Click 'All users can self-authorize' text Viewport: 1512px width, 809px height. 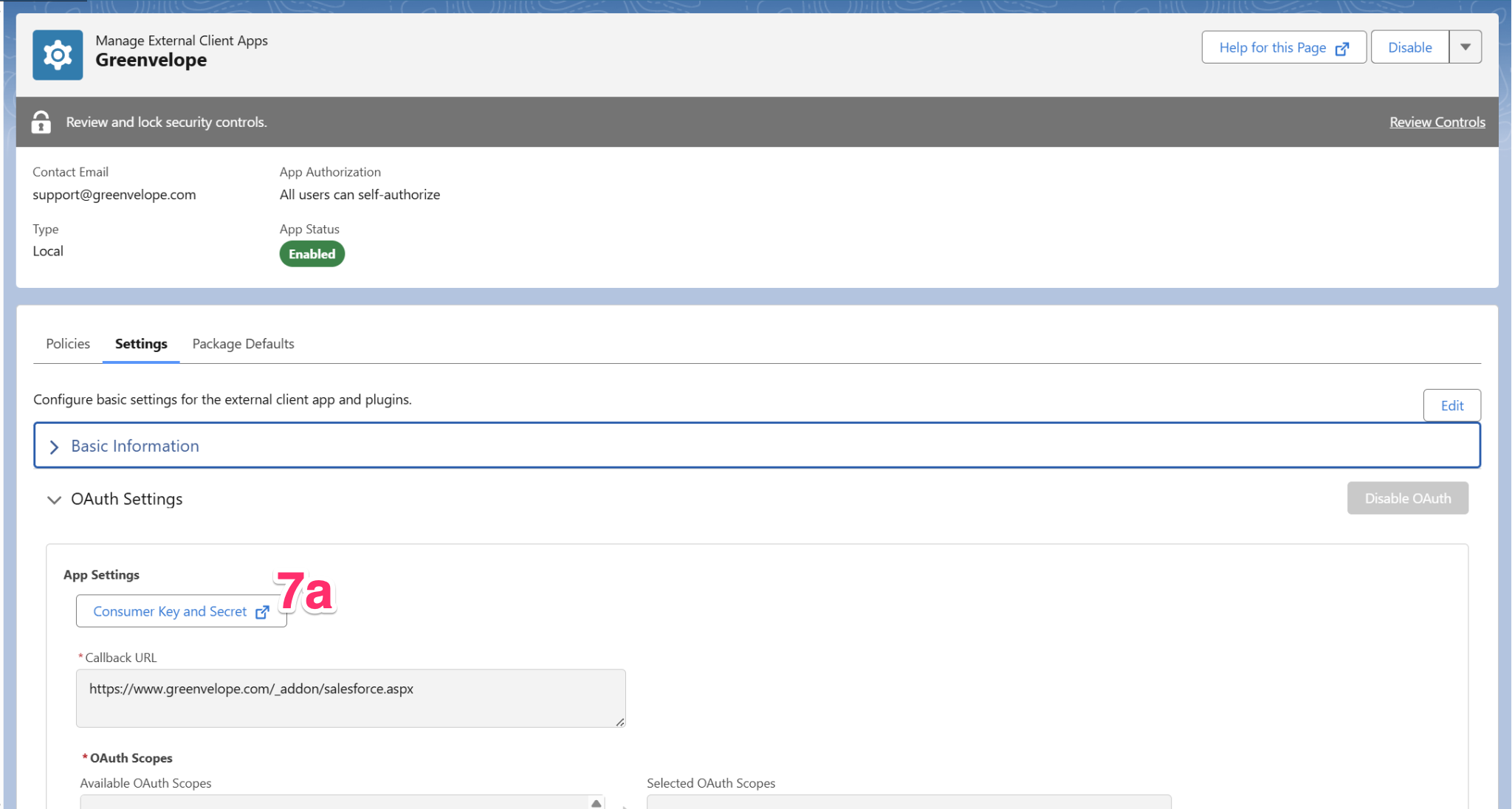(360, 194)
